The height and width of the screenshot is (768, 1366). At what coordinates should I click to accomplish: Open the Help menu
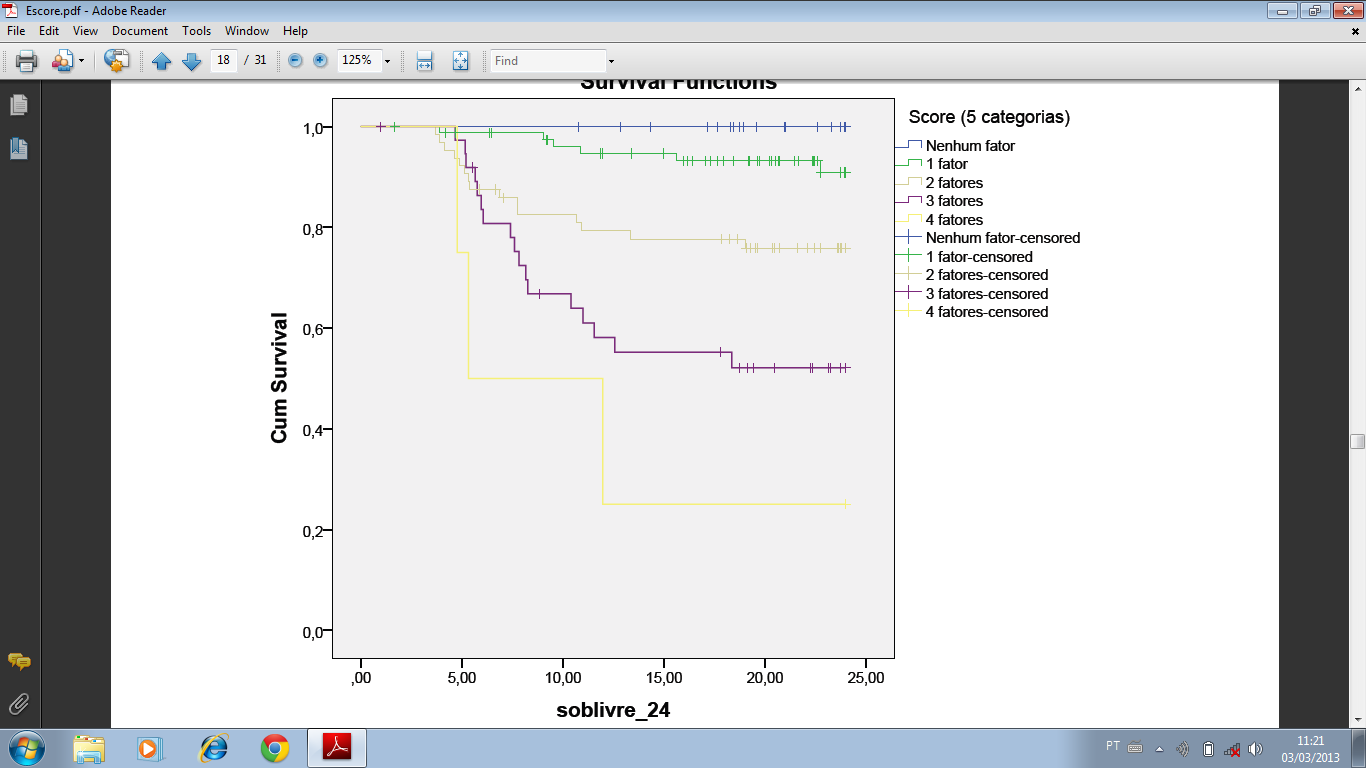click(x=295, y=31)
